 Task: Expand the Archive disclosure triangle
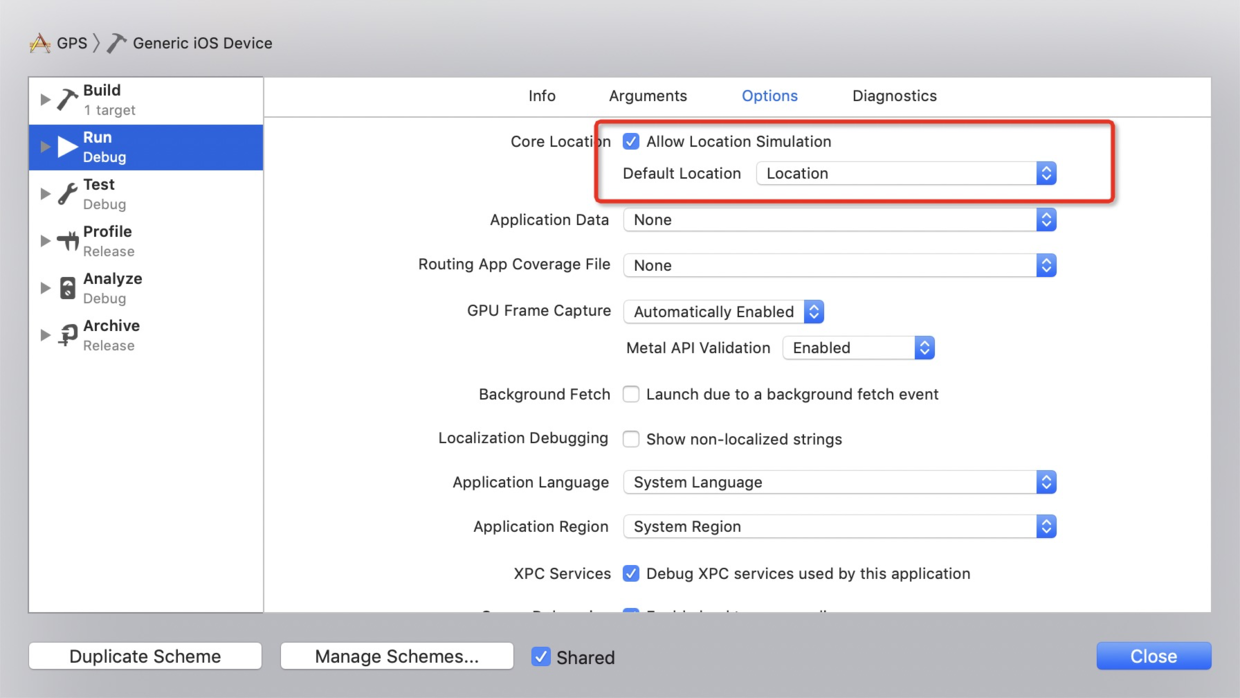coord(45,335)
